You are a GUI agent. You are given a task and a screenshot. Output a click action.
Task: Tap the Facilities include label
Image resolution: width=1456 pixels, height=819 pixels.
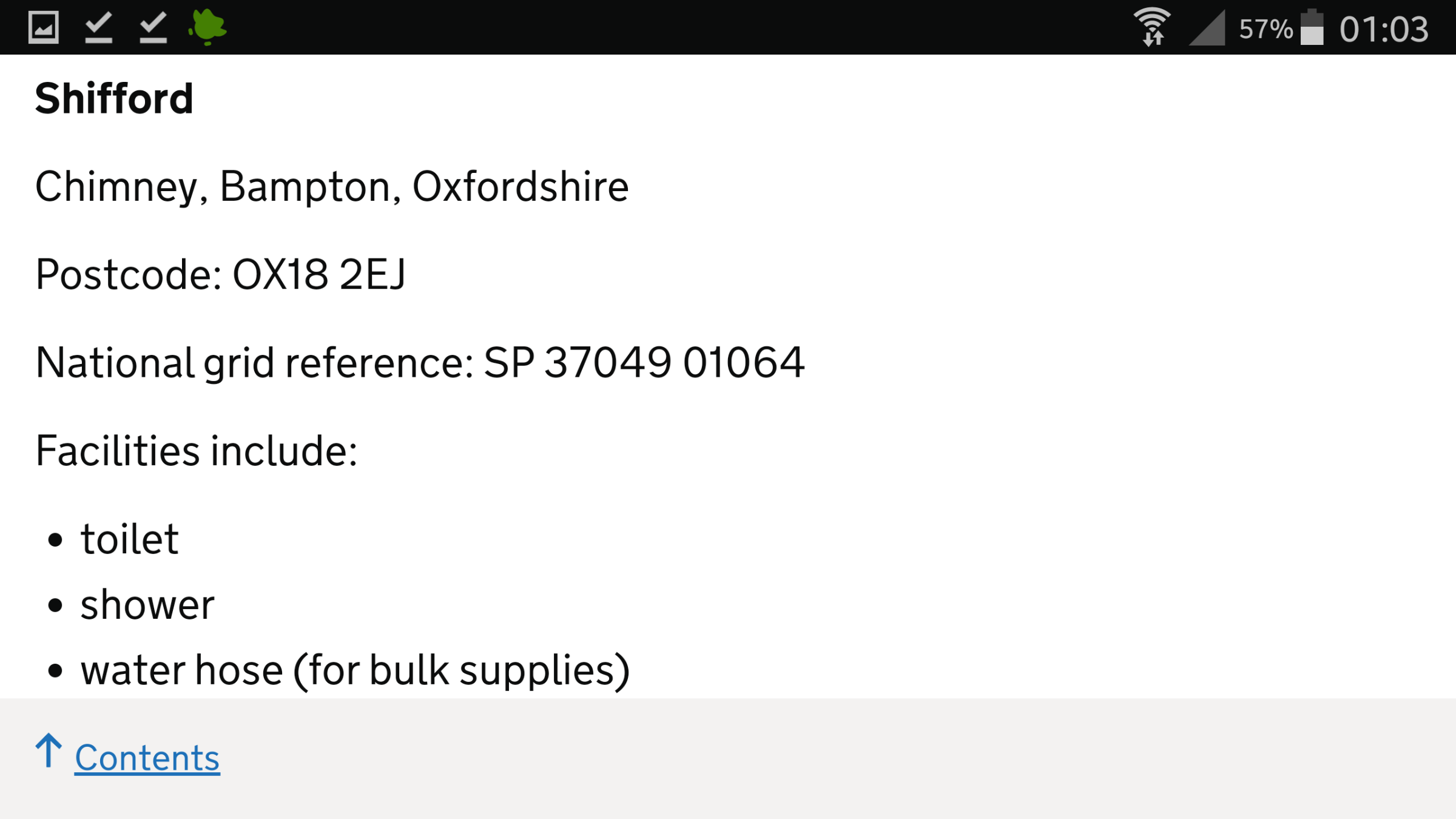pyautogui.click(x=197, y=451)
